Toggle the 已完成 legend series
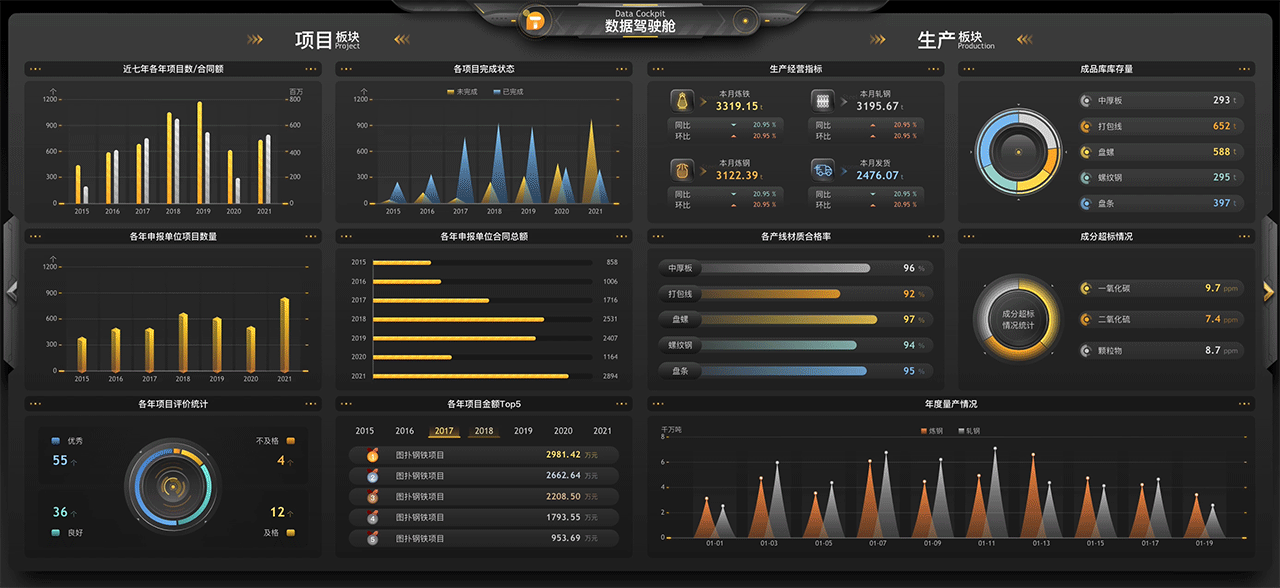The image size is (1280, 588). [508, 92]
